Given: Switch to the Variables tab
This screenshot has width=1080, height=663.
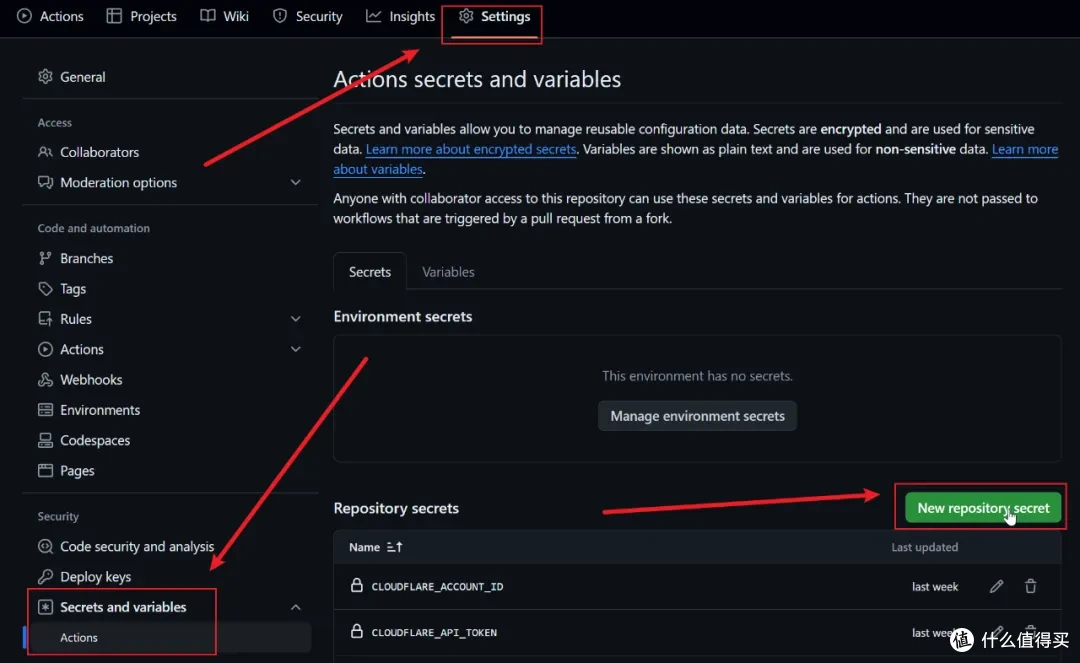Looking at the screenshot, I should coord(448,271).
